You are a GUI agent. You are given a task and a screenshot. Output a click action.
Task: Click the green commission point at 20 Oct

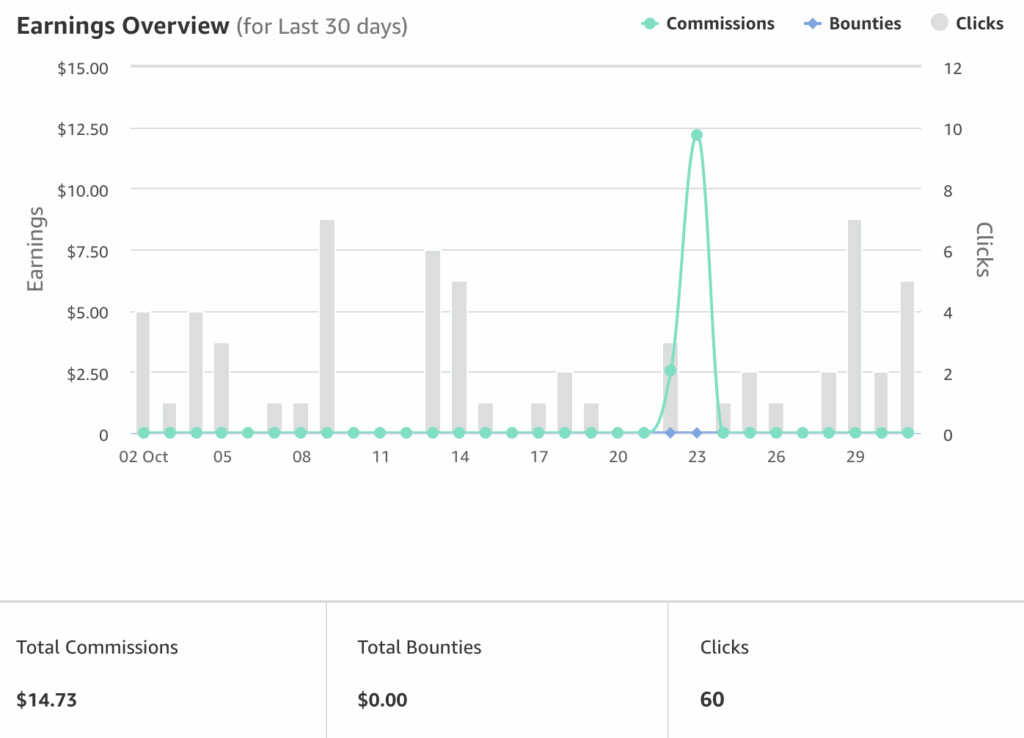pyautogui.click(x=618, y=433)
